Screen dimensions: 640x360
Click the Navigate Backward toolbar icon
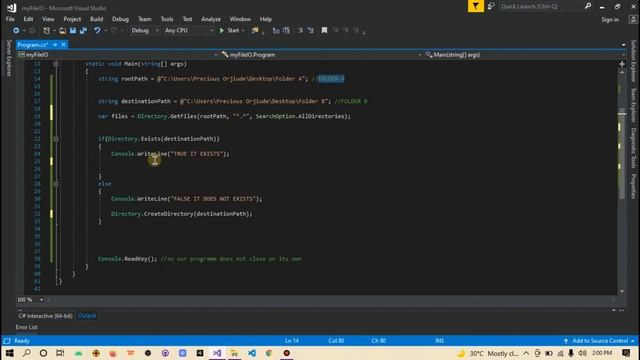tap(16, 31)
